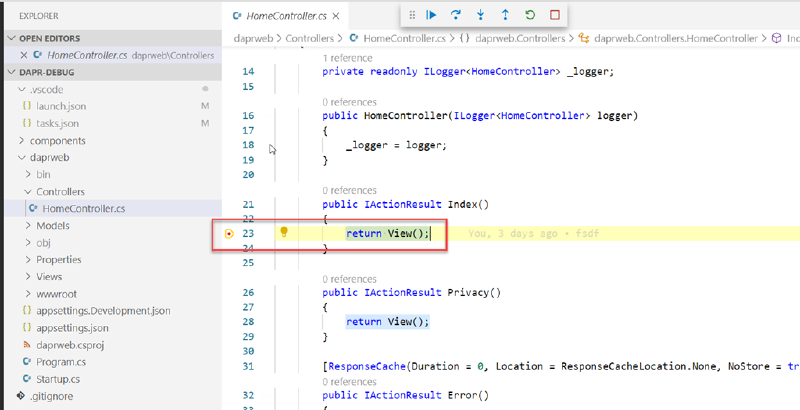Close the HomeController.cs editor tab
Screen dimensions: 800x410
pyautogui.click(x=336, y=16)
